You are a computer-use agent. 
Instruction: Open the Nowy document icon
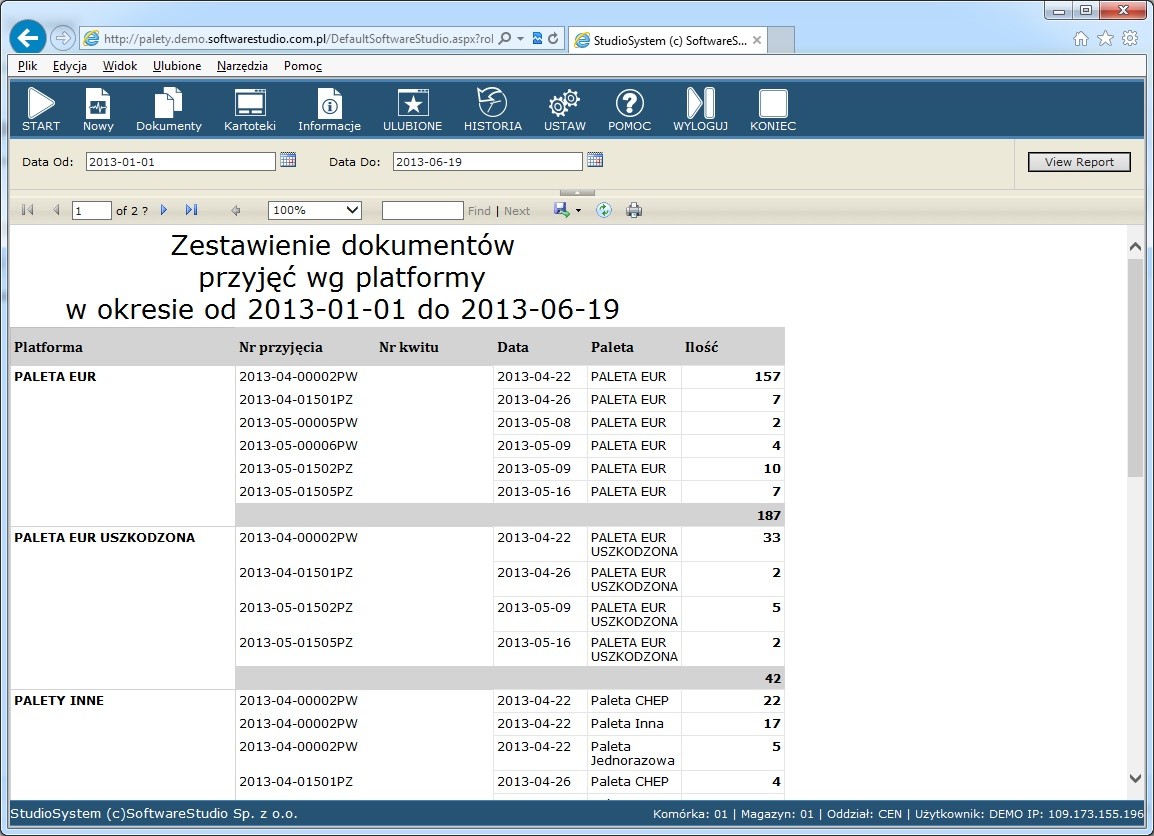point(98,103)
